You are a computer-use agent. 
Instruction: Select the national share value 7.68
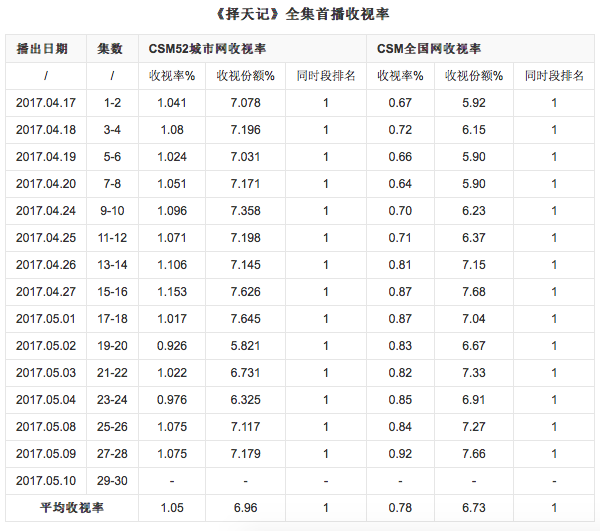click(x=473, y=292)
